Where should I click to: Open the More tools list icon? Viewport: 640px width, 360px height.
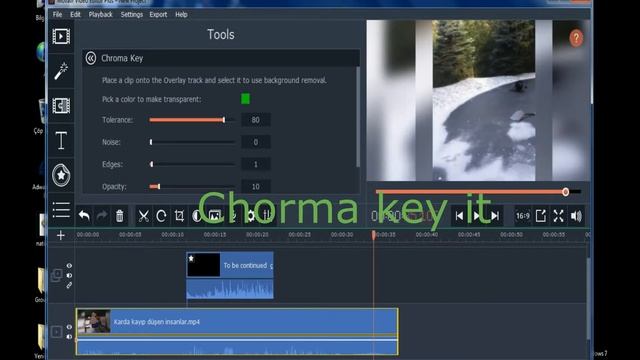pyautogui.click(x=61, y=210)
